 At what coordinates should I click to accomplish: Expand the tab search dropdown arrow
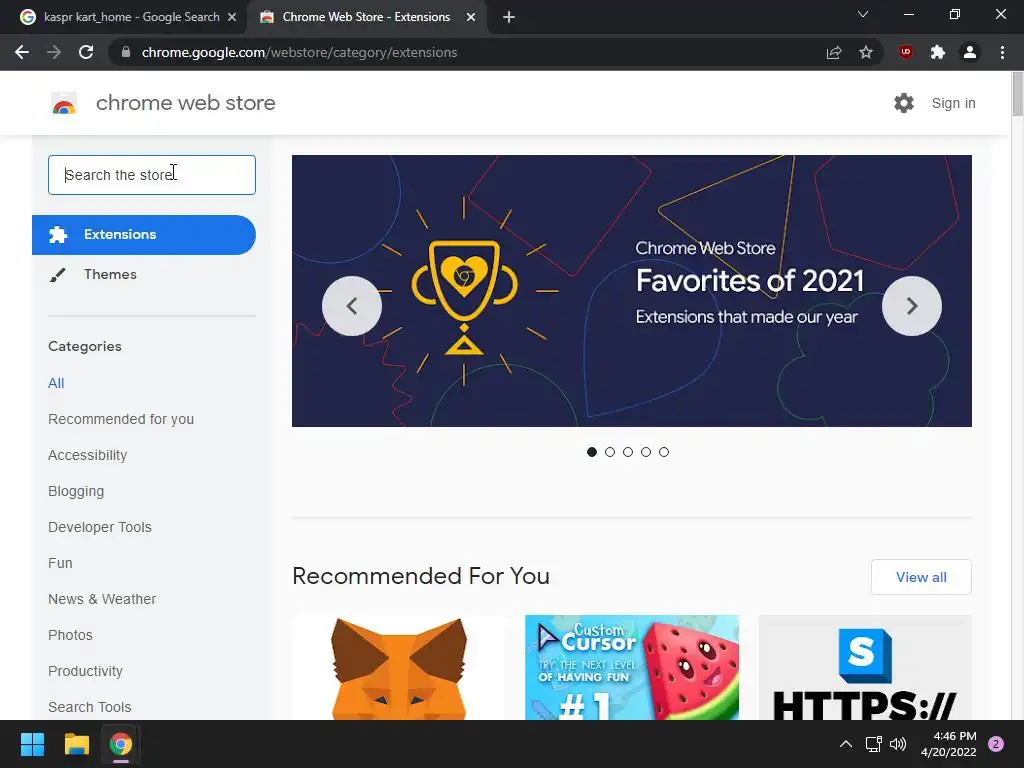tap(863, 14)
